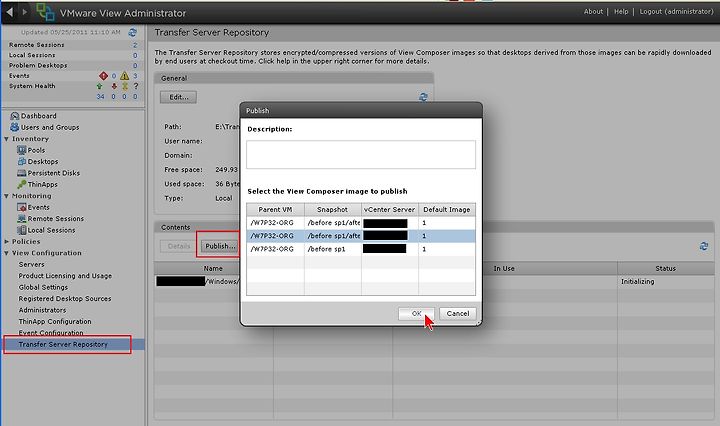Screen dimensions: 720x426
Task: Sort by Parent VM column
Action: 275,209
